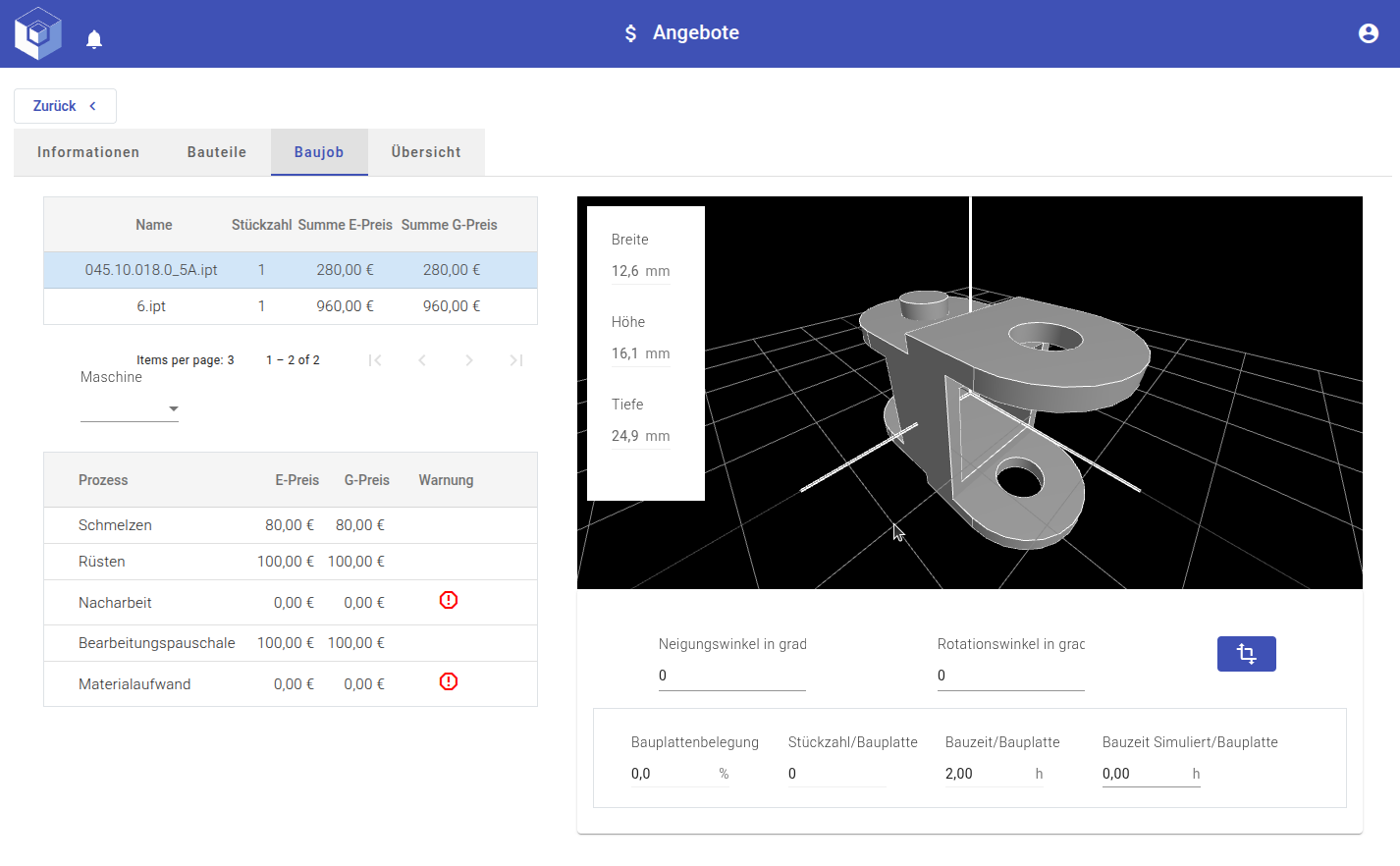Click the cube logo in header
The image size is (1400, 866).
pos(38,33)
